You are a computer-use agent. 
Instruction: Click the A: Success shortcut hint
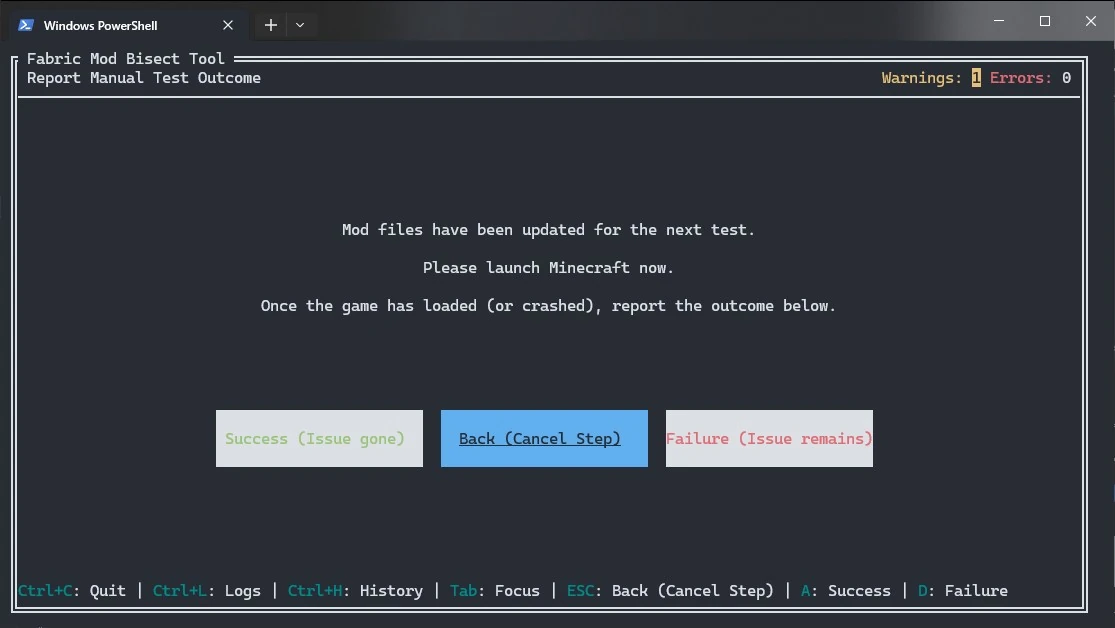[x=845, y=590]
